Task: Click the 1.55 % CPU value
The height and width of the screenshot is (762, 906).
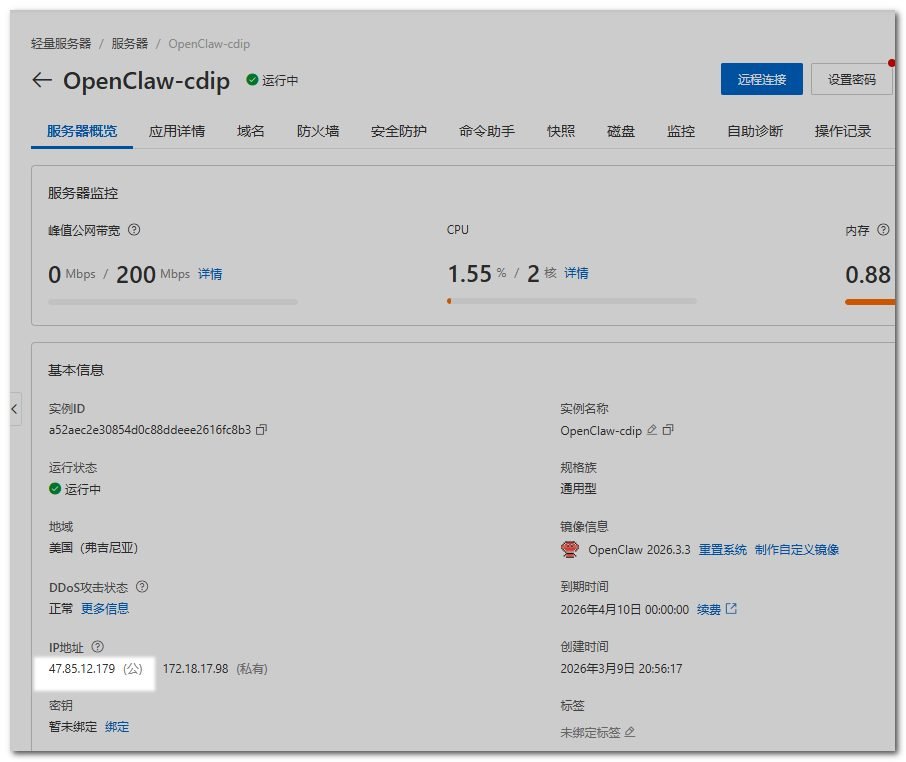Action: click(477, 274)
